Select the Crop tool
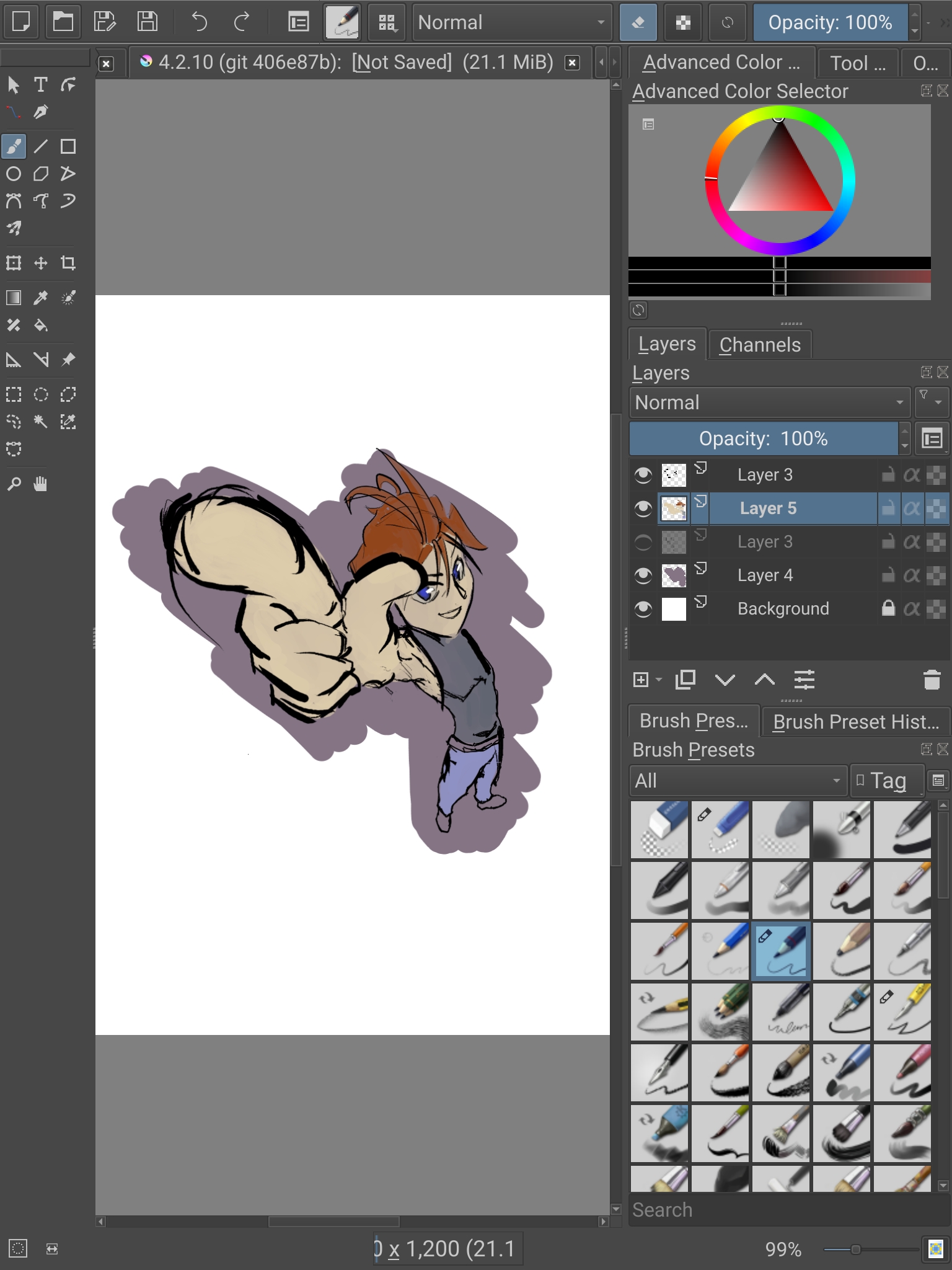Image resolution: width=952 pixels, height=1270 pixels. click(x=68, y=263)
